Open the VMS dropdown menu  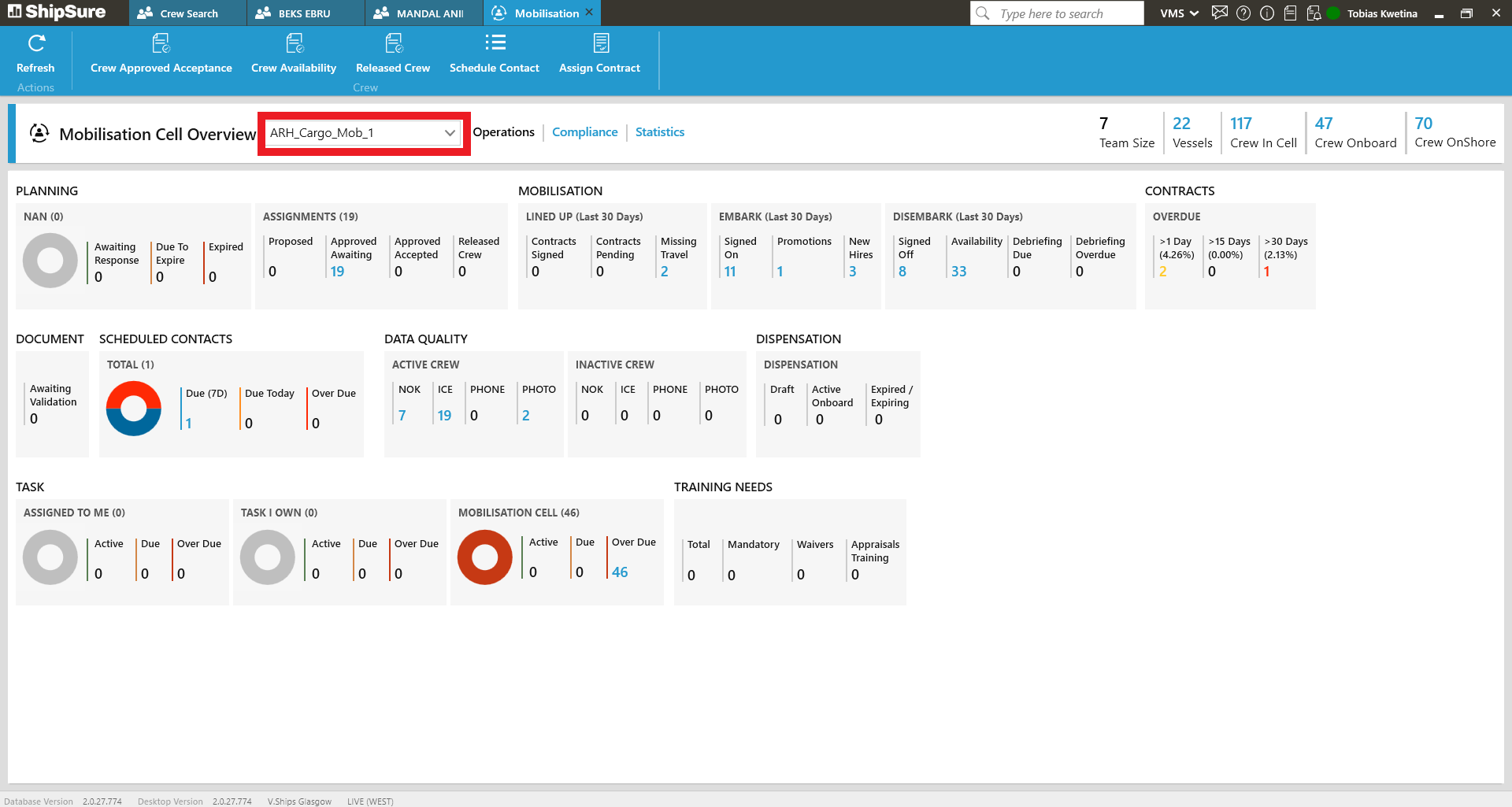(x=1179, y=13)
